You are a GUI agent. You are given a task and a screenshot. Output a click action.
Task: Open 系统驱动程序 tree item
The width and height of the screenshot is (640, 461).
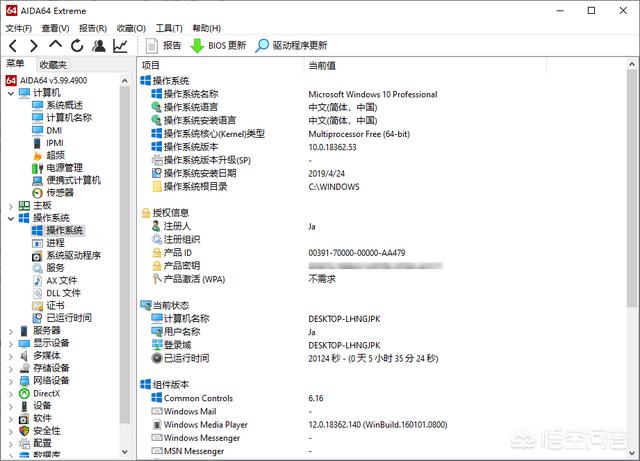[67, 256]
